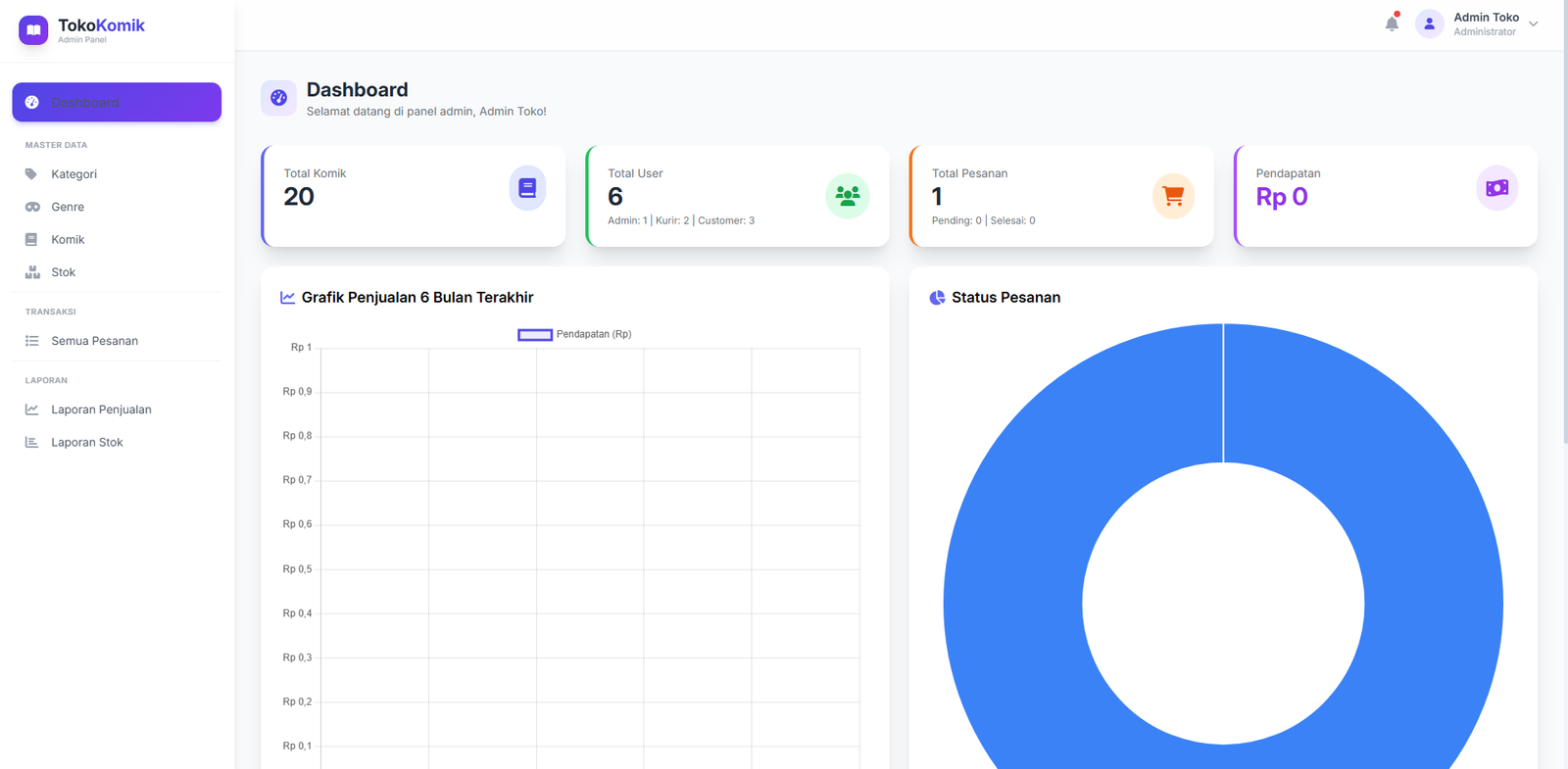Go to the Genre page
The width and height of the screenshot is (1568, 769).
click(117, 207)
